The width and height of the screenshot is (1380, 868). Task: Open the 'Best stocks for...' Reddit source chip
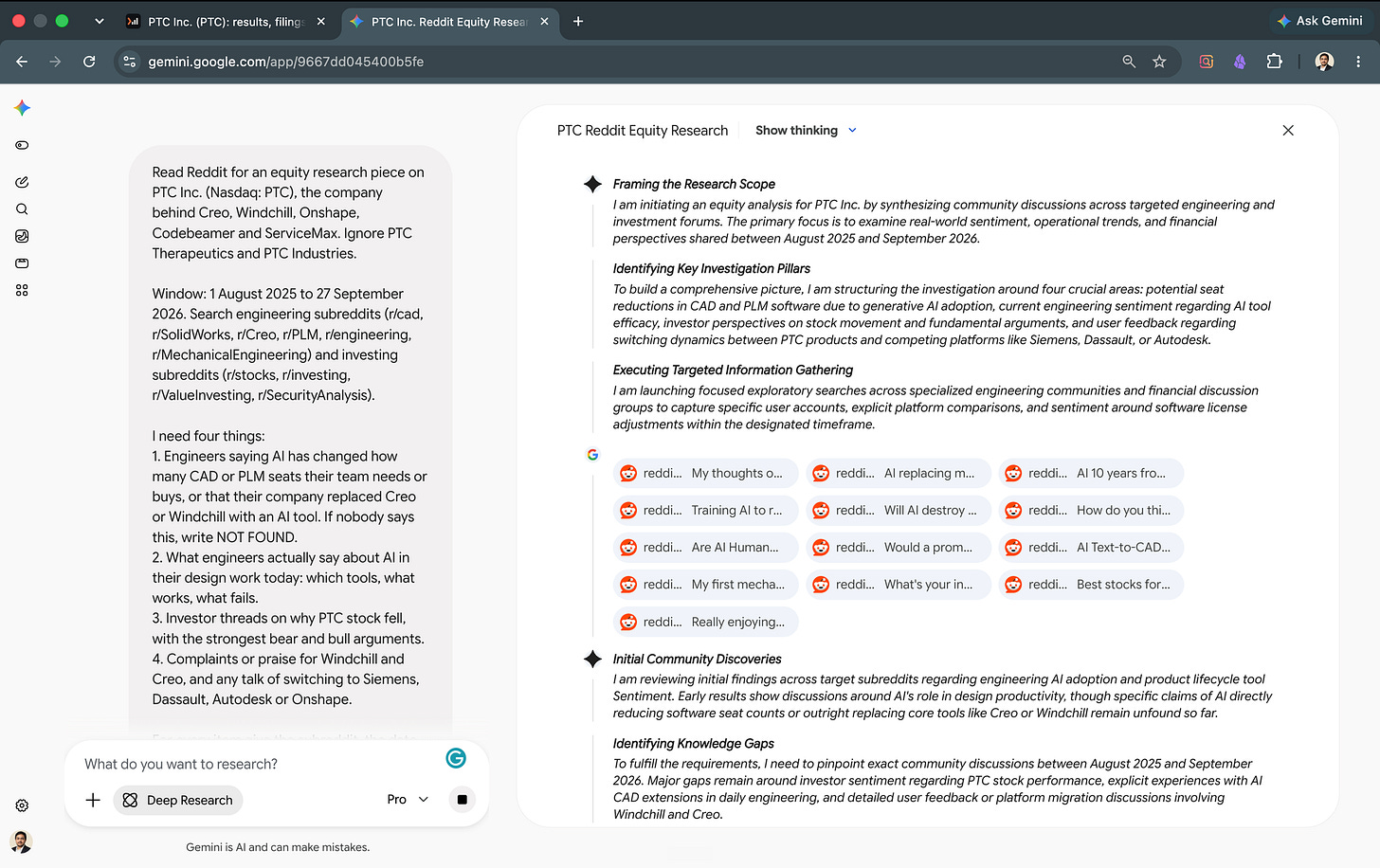pyautogui.click(x=1091, y=585)
